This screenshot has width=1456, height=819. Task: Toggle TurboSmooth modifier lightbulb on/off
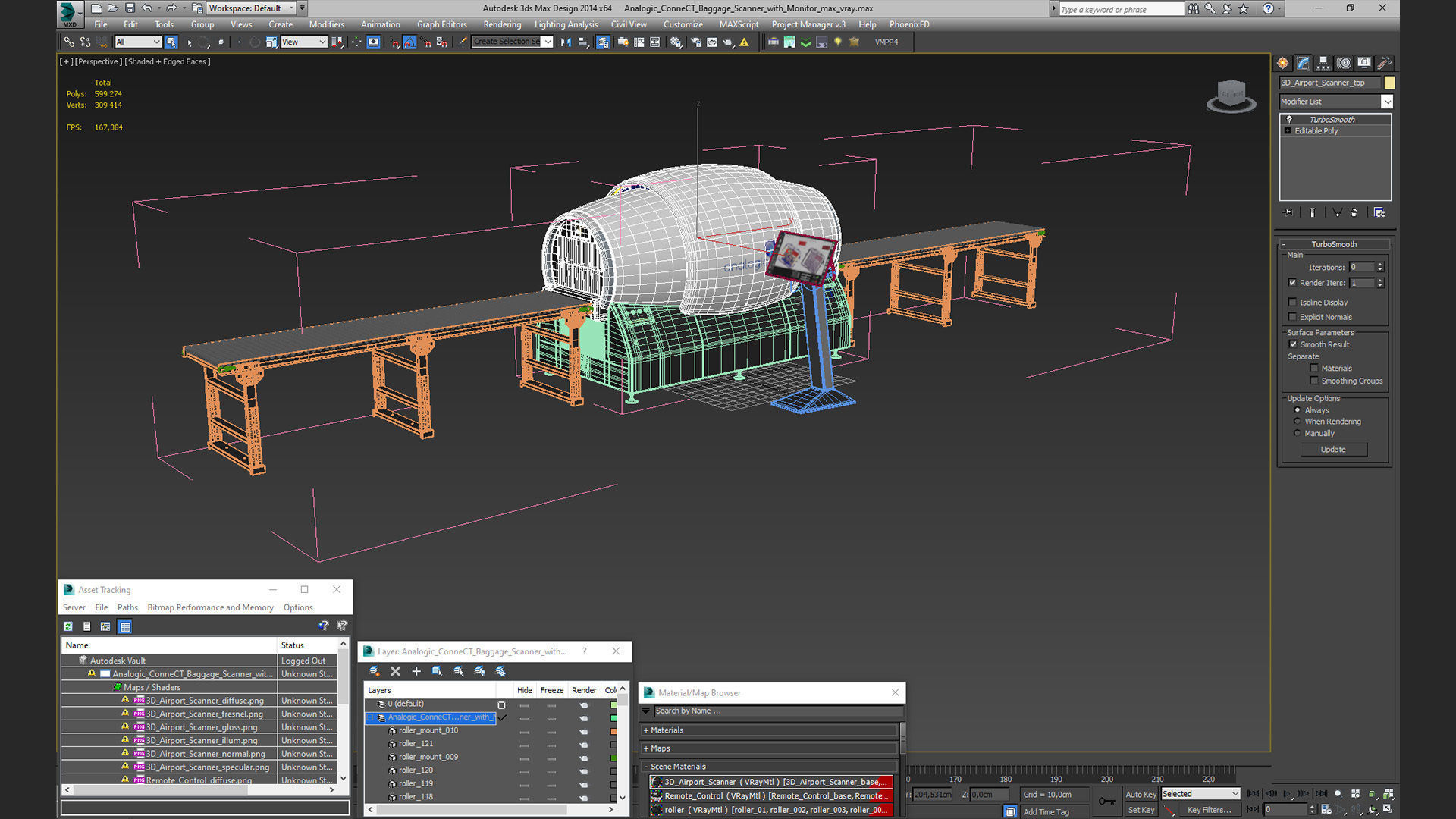click(x=1289, y=120)
